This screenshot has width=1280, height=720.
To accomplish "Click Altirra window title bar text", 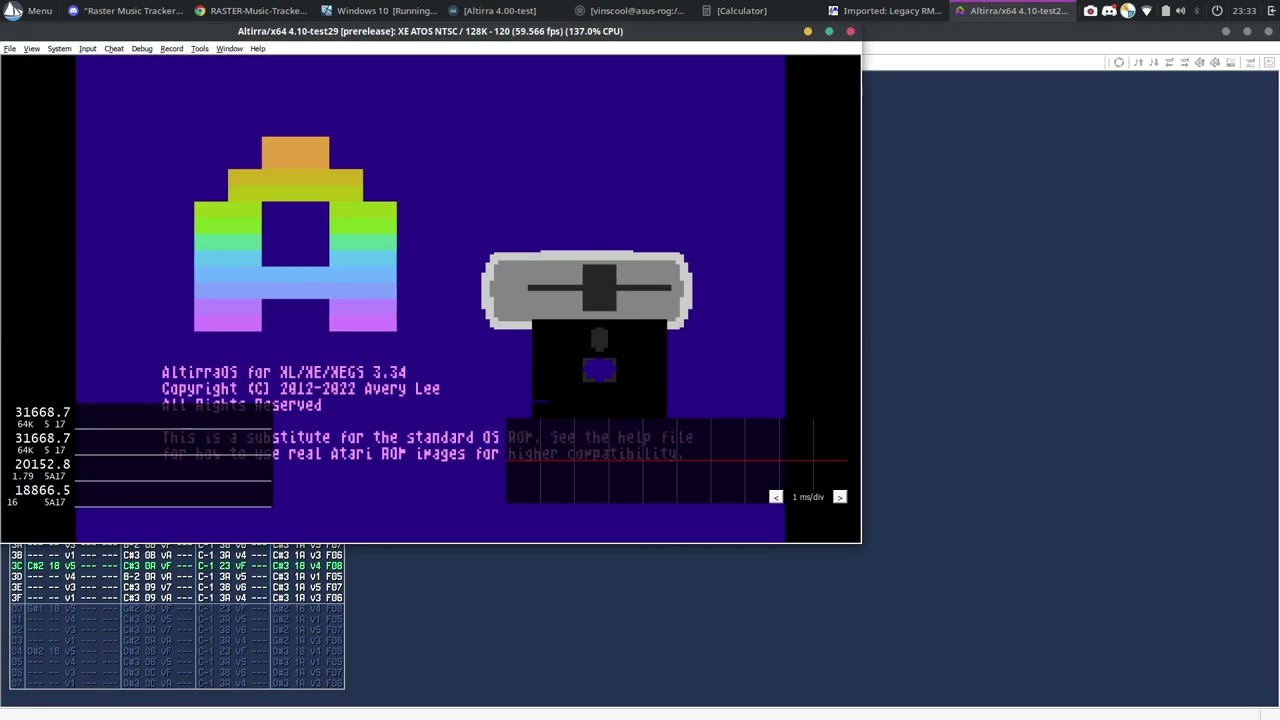I will [430, 31].
